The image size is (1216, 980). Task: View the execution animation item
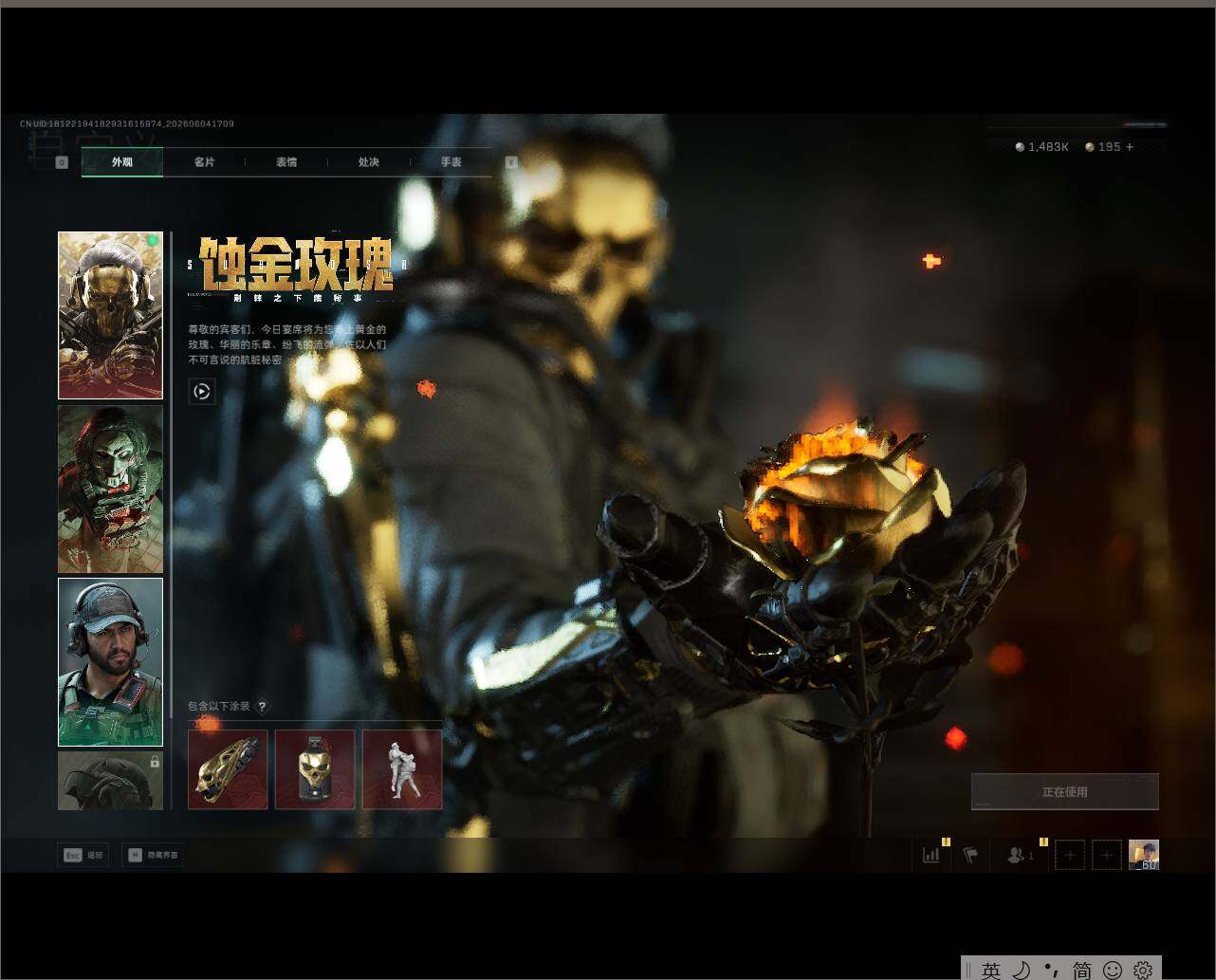tap(402, 769)
